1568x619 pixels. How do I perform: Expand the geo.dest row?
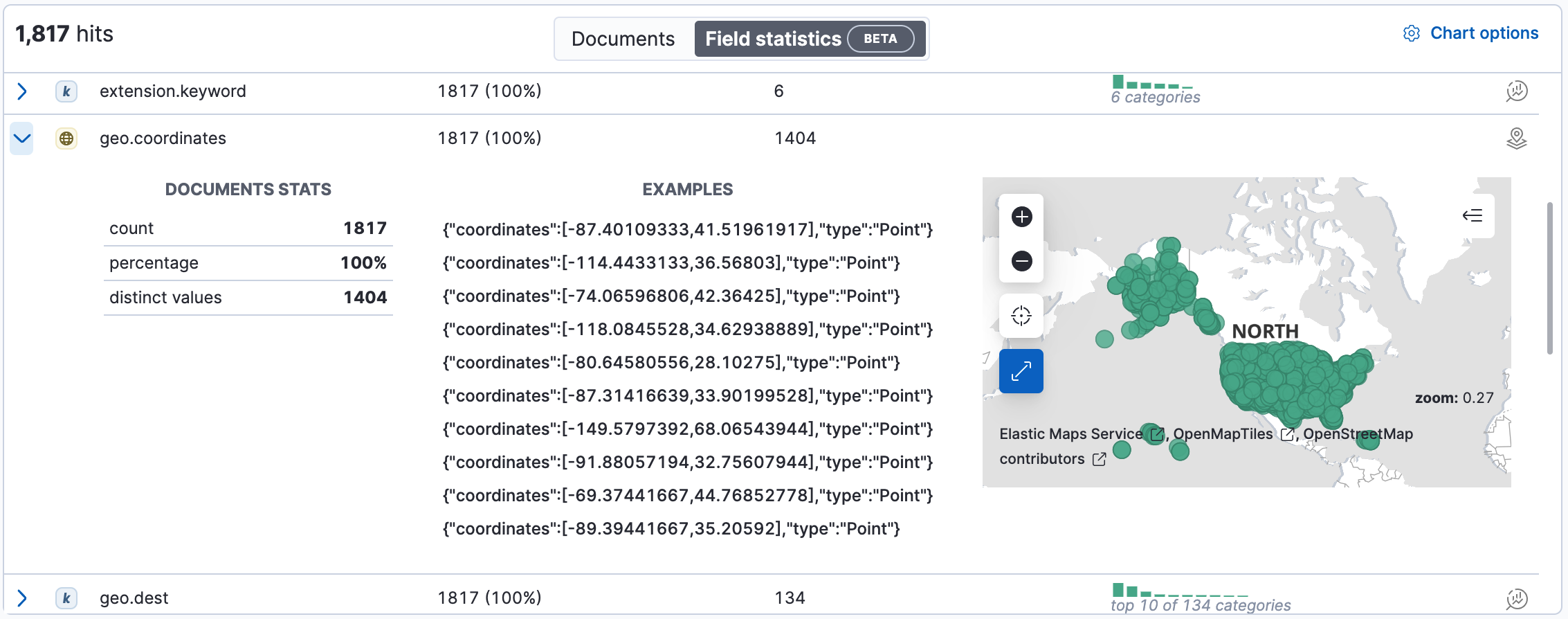point(22,598)
